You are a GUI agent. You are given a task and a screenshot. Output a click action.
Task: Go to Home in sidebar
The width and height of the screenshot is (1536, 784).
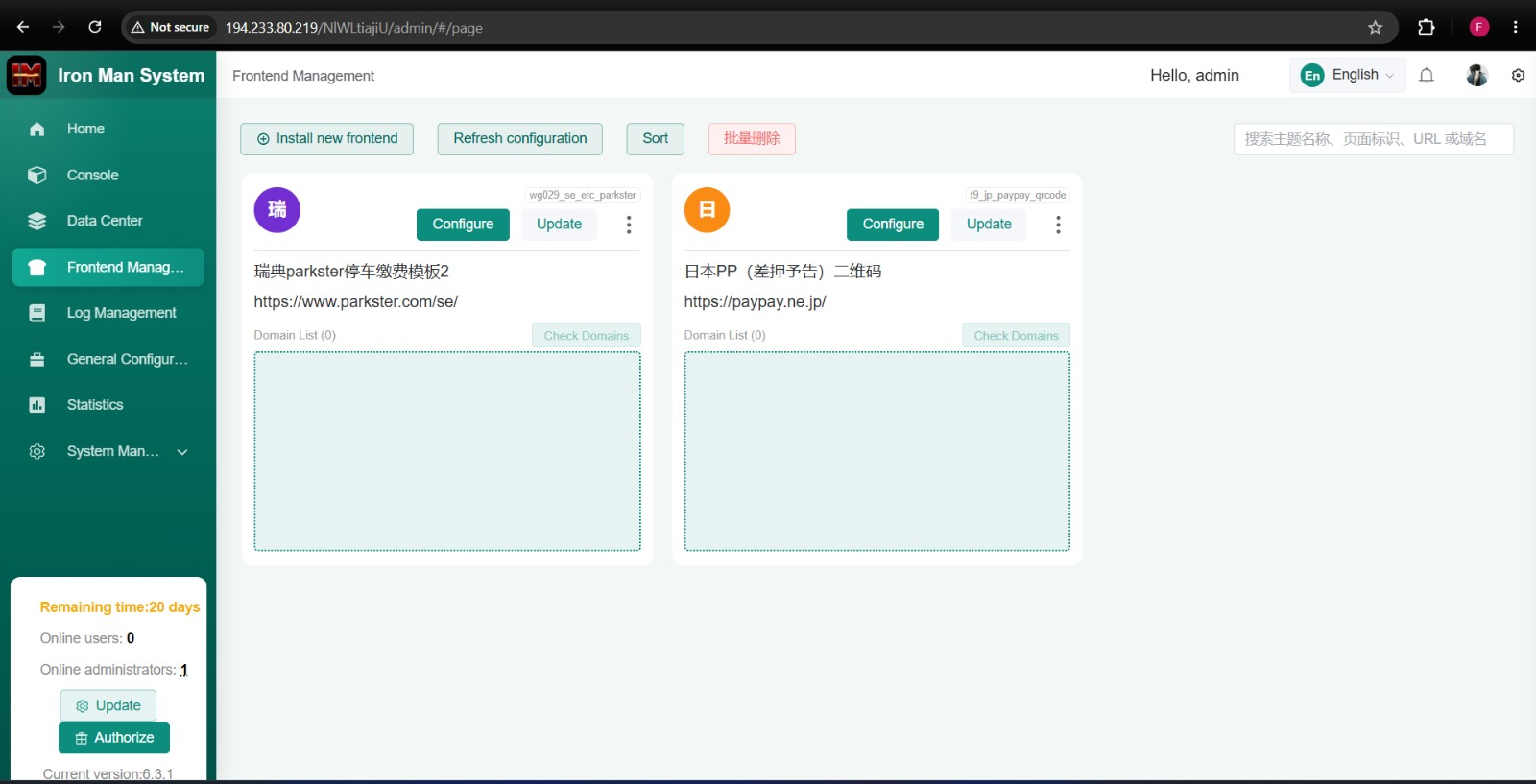click(x=108, y=129)
